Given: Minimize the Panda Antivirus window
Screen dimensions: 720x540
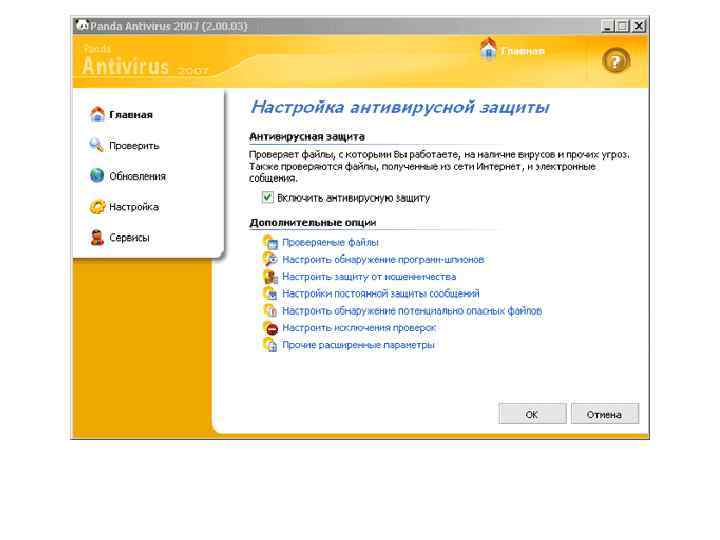Looking at the screenshot, I should [x=608, y=26].
